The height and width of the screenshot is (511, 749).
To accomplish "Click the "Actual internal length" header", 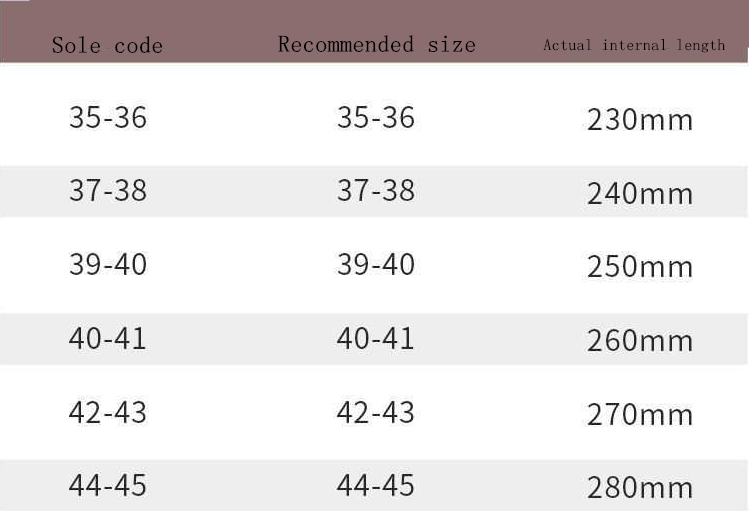I will [634, 45].
